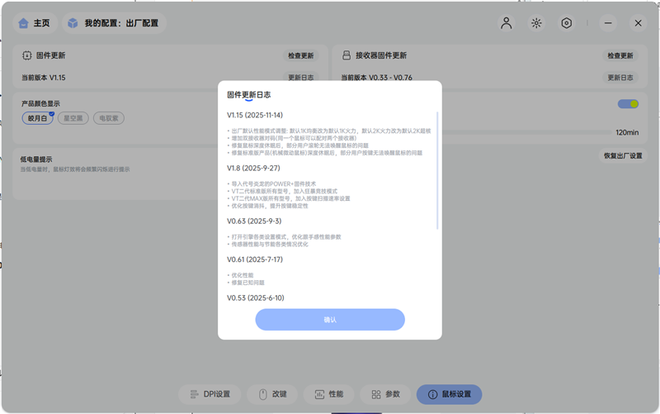Click the 主页 home icon
The width and height of the screenshot is (660, 414).
coord(23,22)
